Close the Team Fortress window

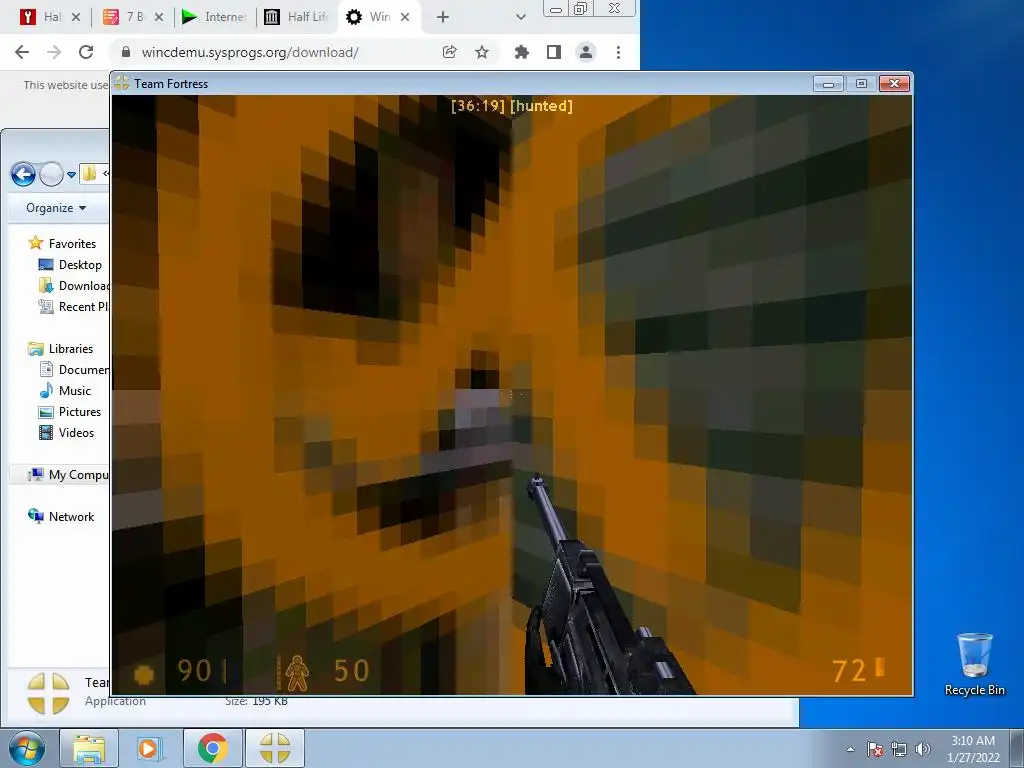pyautogui.click(x=895, y=84)
